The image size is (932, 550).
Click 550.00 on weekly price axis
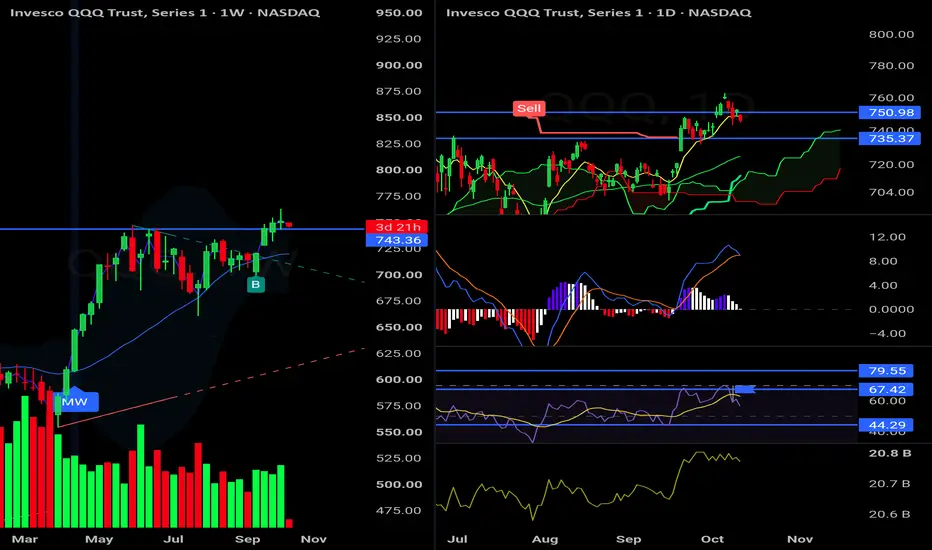(x=399, y=432)
